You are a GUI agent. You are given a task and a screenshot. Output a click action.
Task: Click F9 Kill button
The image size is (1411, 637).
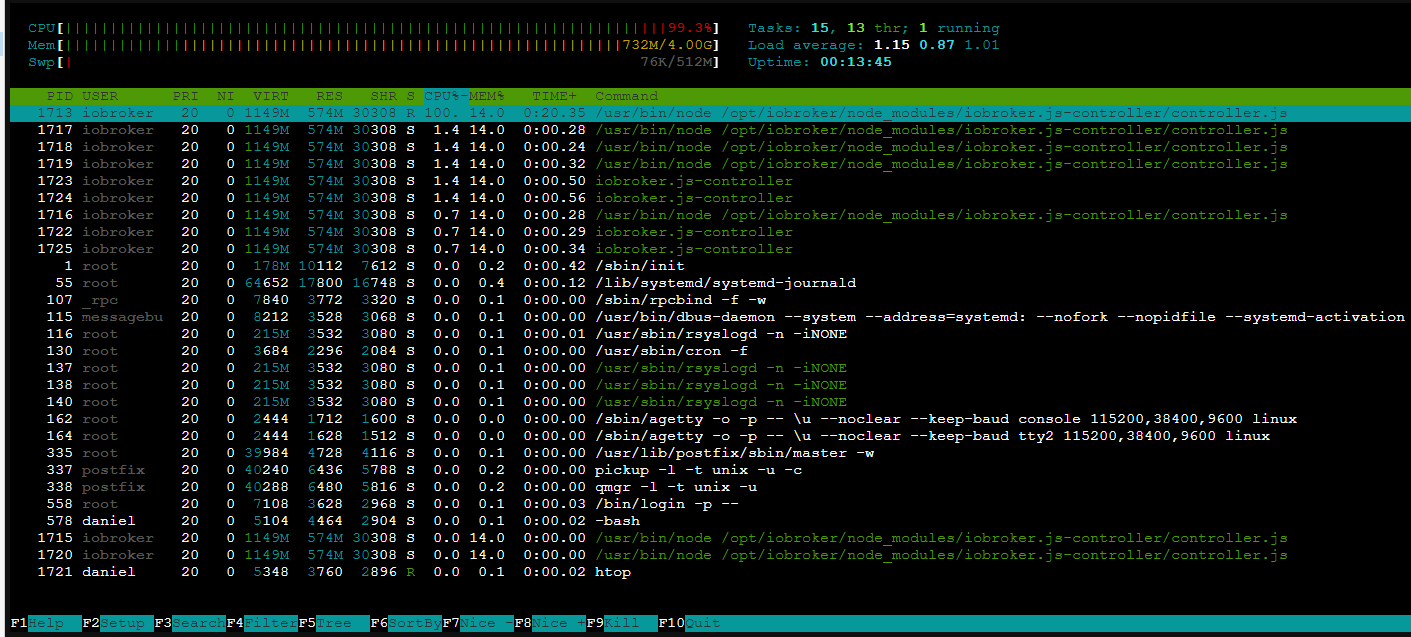coord(622,623)
